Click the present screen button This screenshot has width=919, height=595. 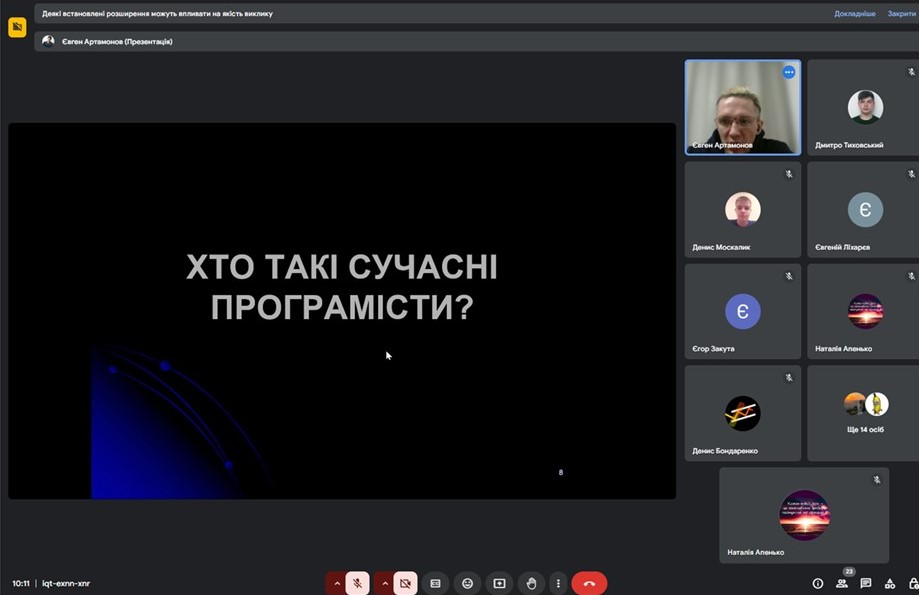click(x=499, y=583)
